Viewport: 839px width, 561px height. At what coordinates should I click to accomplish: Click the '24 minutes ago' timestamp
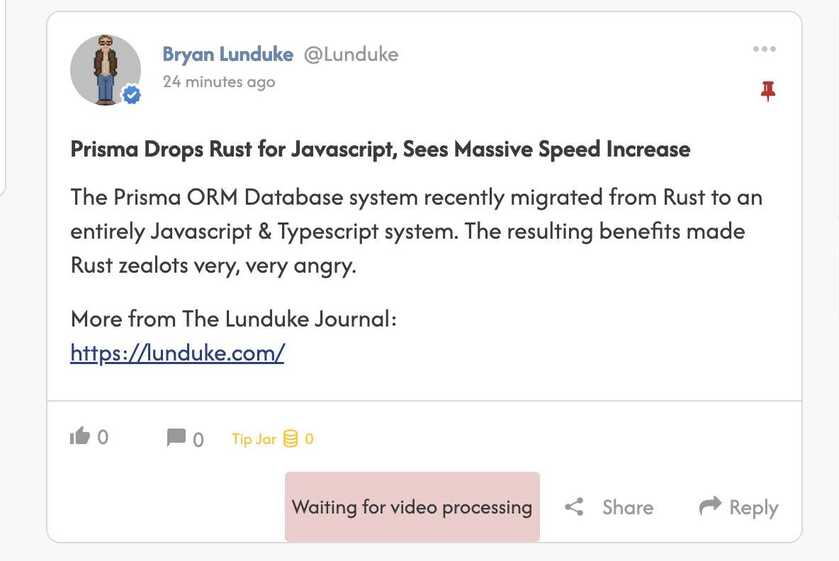click(x=218, y=82)
